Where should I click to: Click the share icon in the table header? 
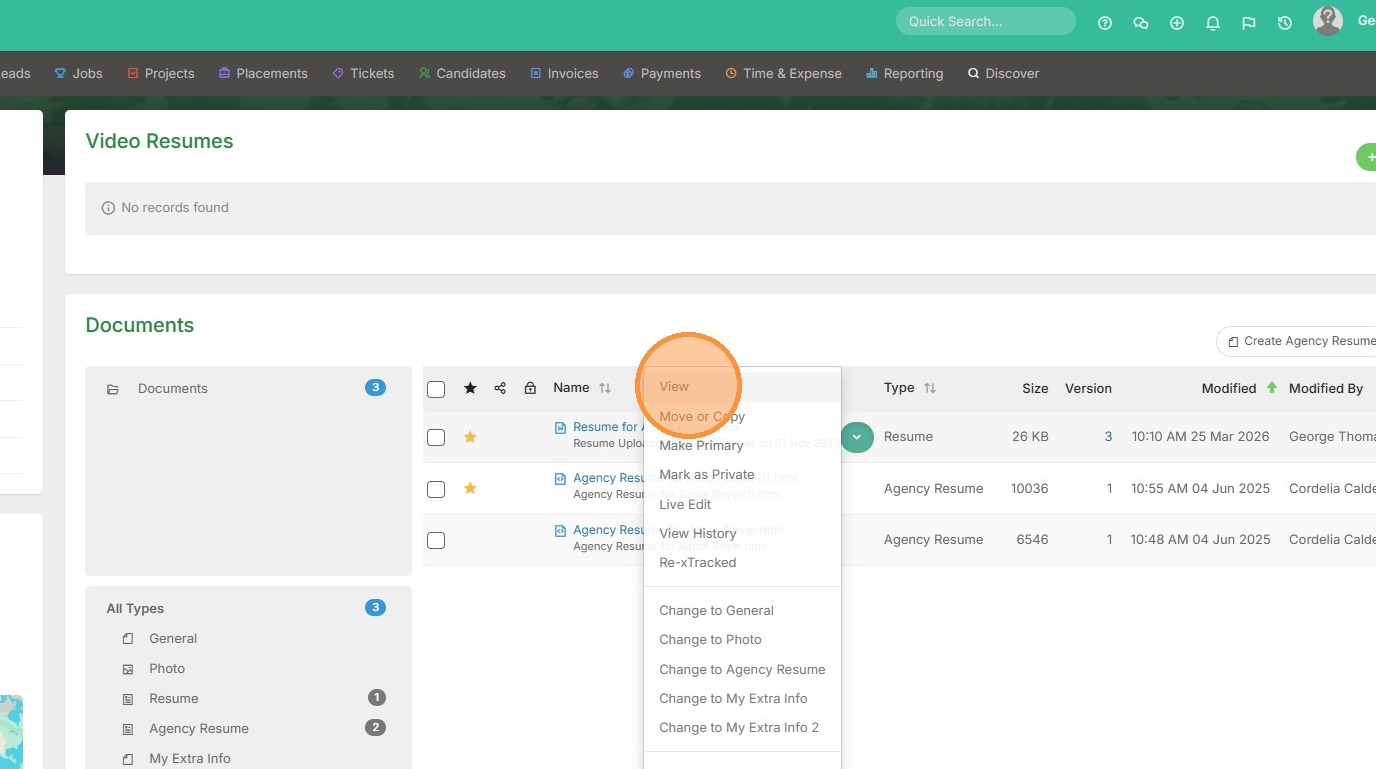coord(500,388)
